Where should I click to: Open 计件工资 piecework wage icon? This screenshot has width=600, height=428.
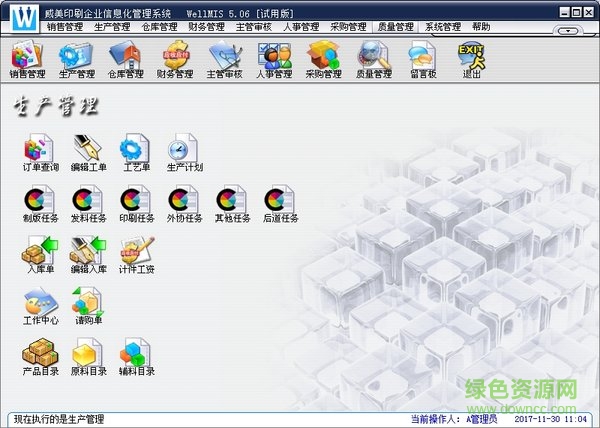tap(137, 255)
